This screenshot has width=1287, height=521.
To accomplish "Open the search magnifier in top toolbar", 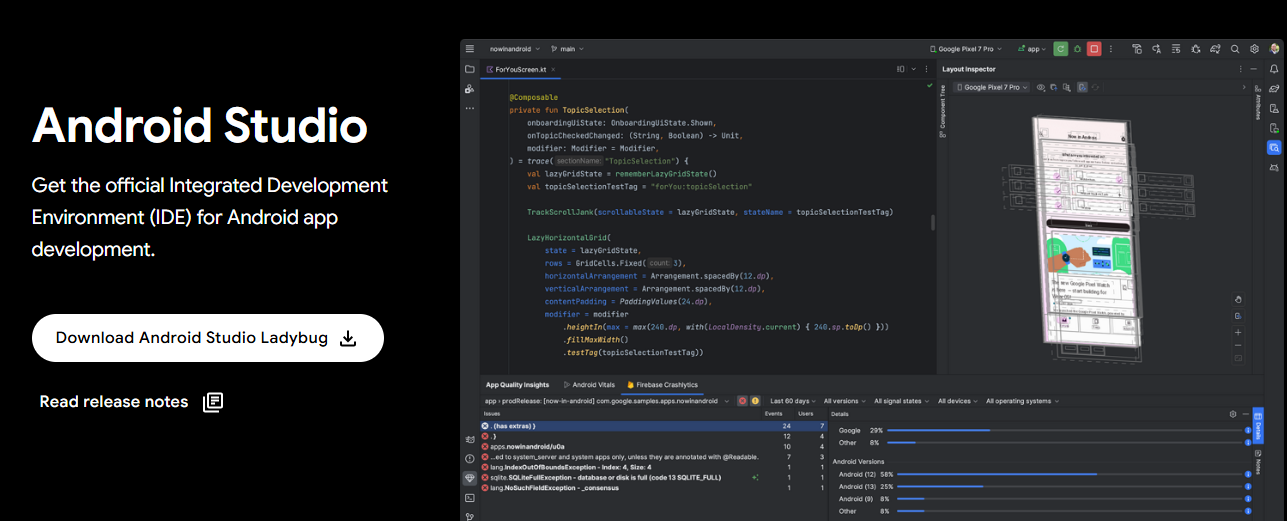I will pyautogui.click(x=1235, y=48).
